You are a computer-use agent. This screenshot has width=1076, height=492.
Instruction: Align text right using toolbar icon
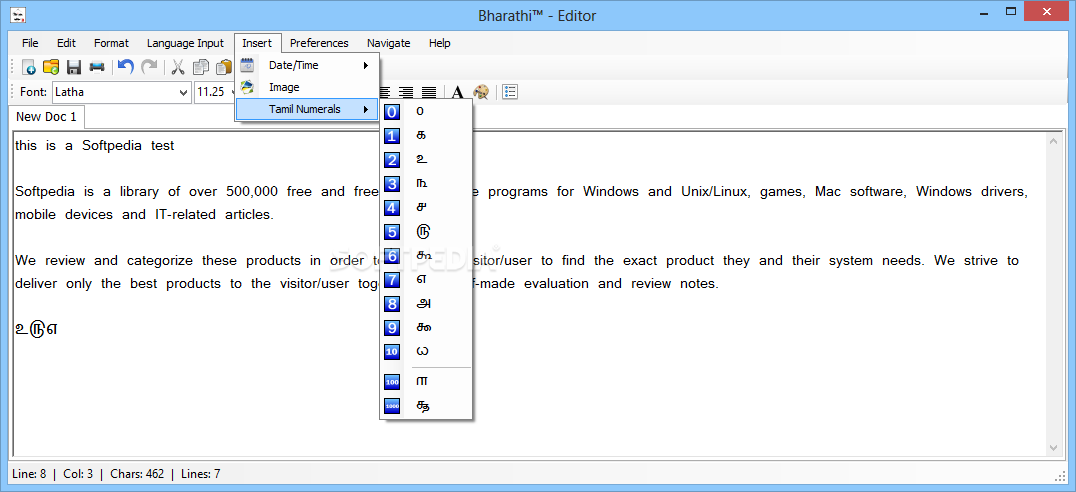[x=406, y=92]
